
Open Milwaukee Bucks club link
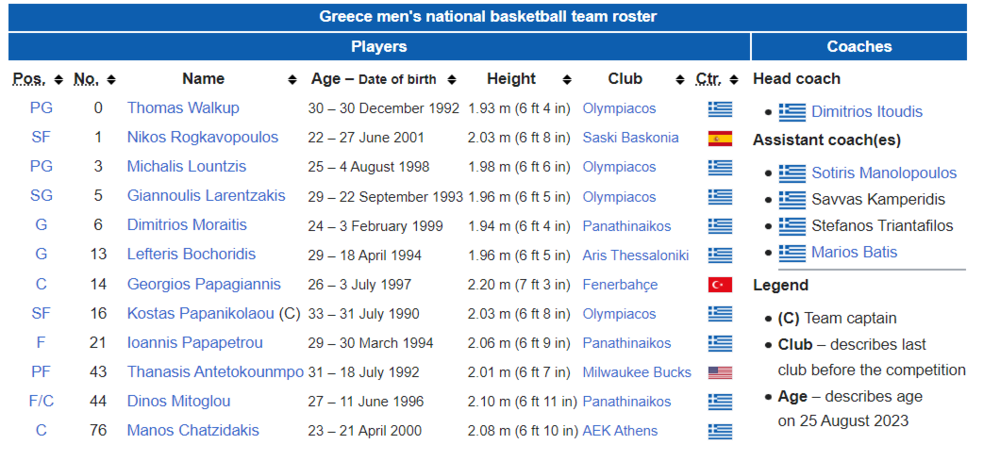[x=636, y=372]
